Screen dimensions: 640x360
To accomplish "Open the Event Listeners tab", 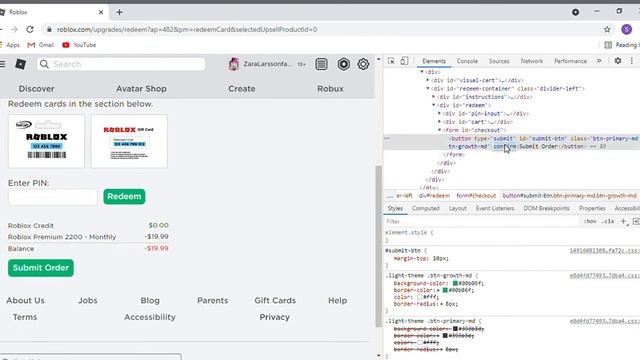I will [x=495, y=208].
